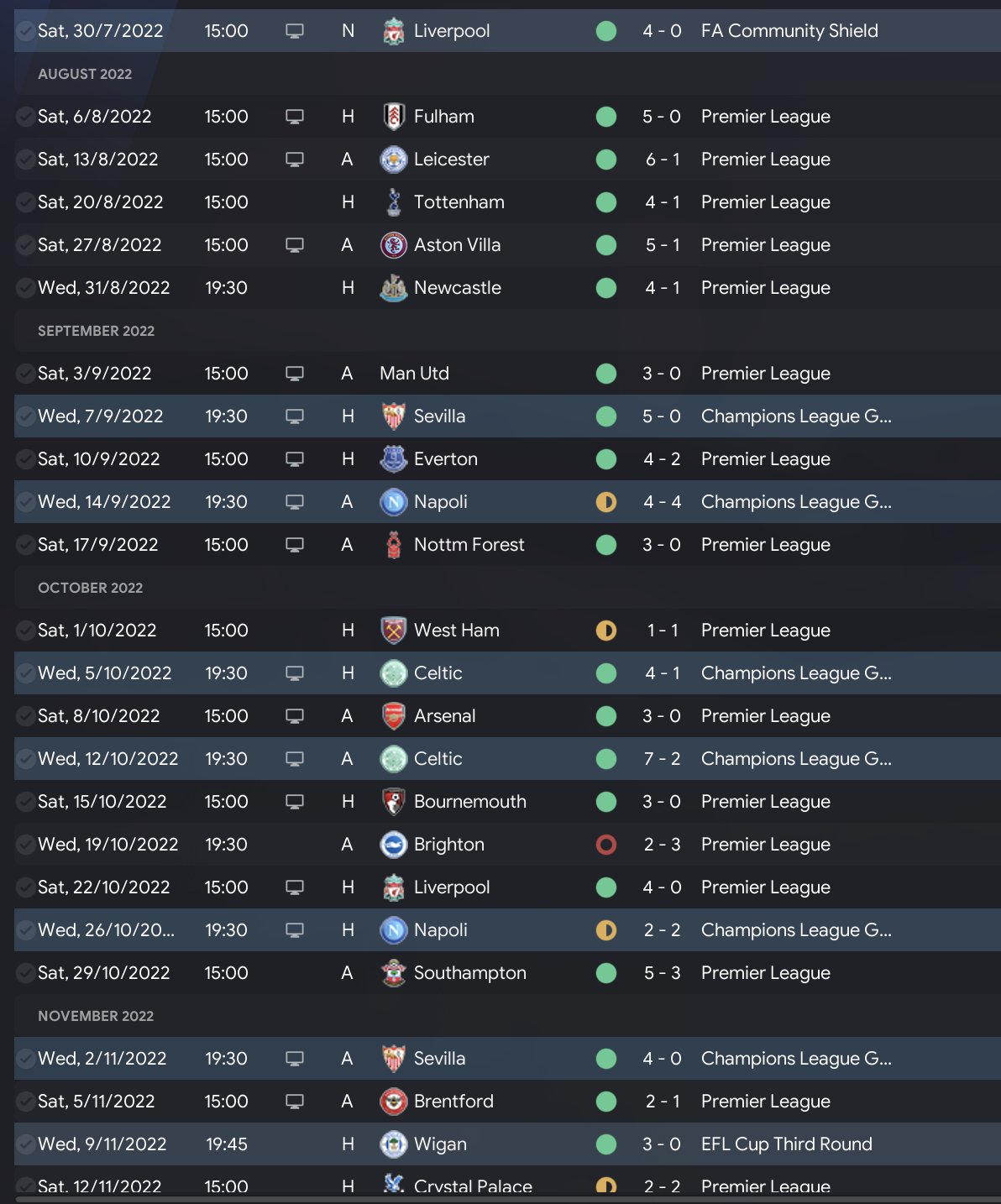The width and height of the screenshot is (1001, 1204).
Task: Open the Southampton team name link
Action: click(469, 973)
